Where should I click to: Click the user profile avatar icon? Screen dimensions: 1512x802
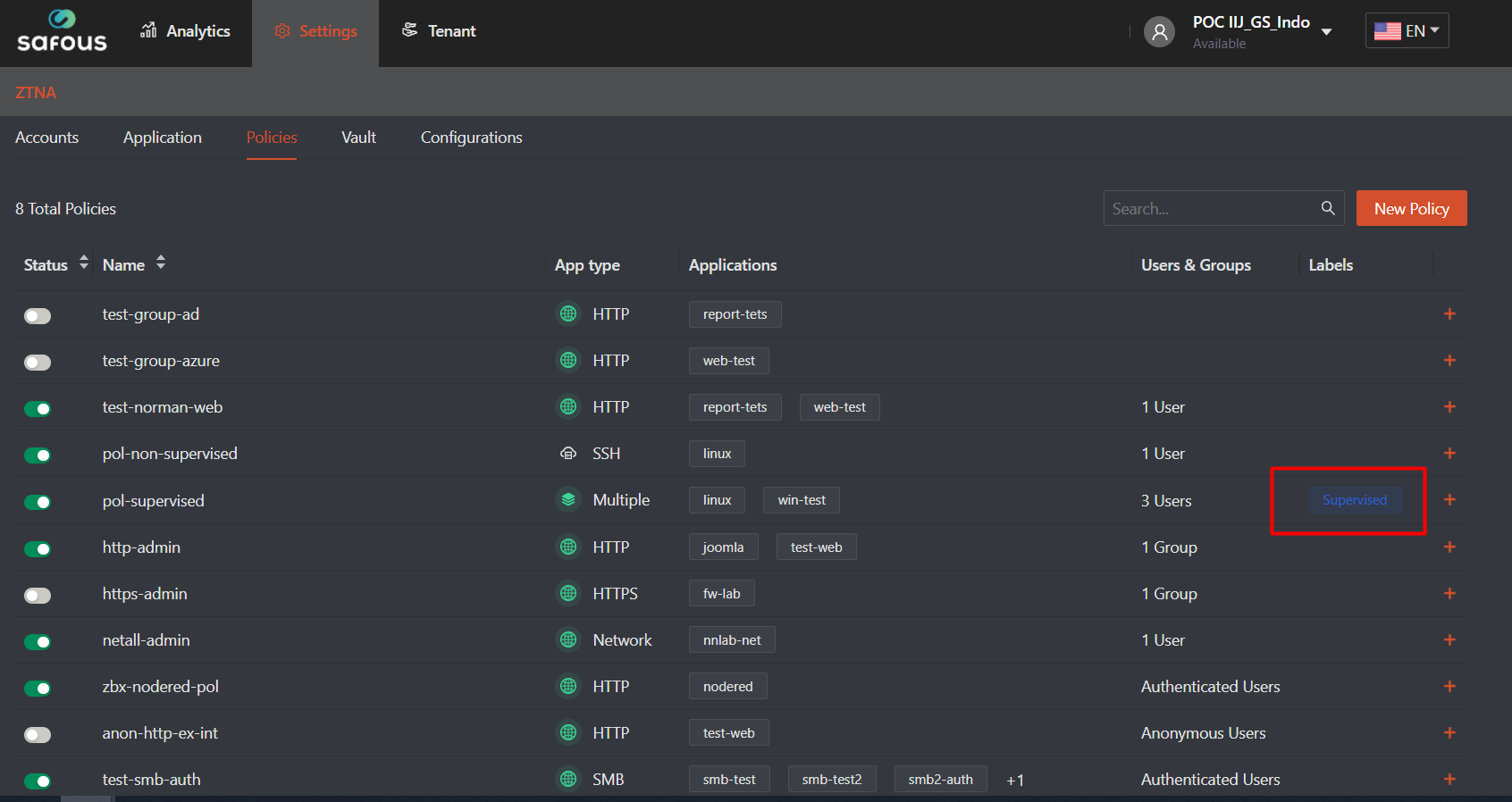click(x=1159, y=32)
